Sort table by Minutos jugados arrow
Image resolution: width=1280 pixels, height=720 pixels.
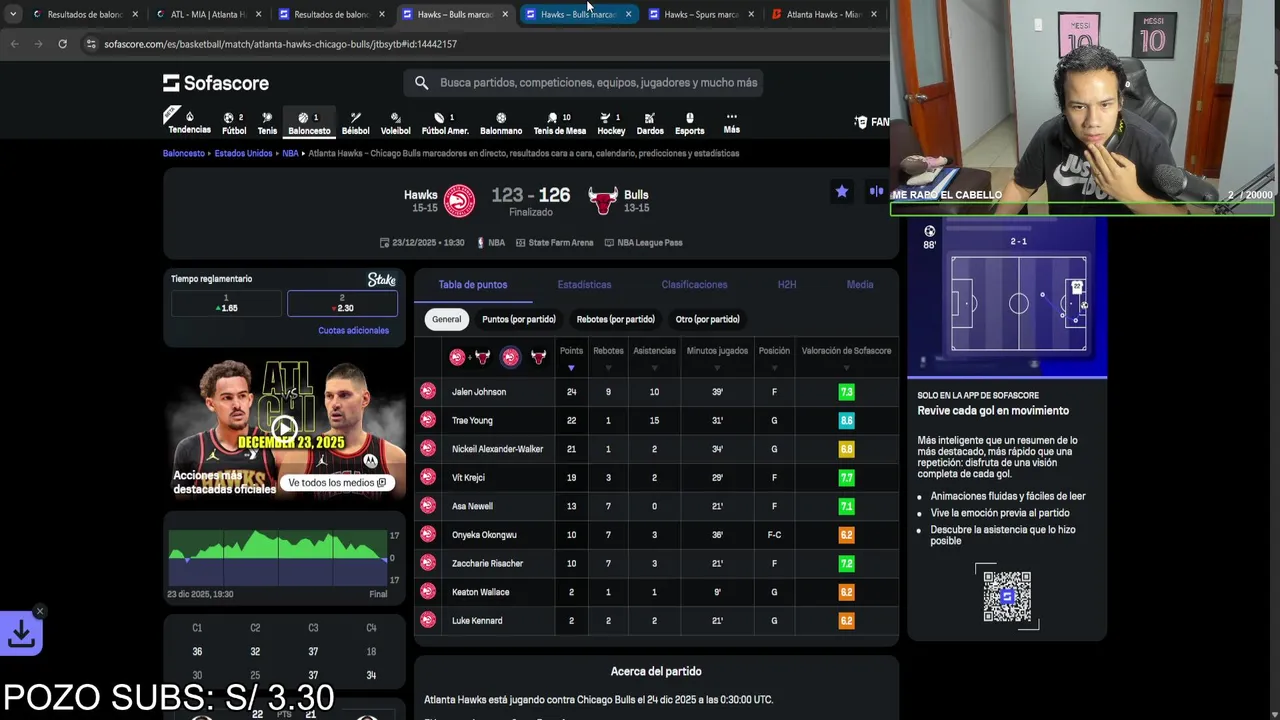(717, 368)
